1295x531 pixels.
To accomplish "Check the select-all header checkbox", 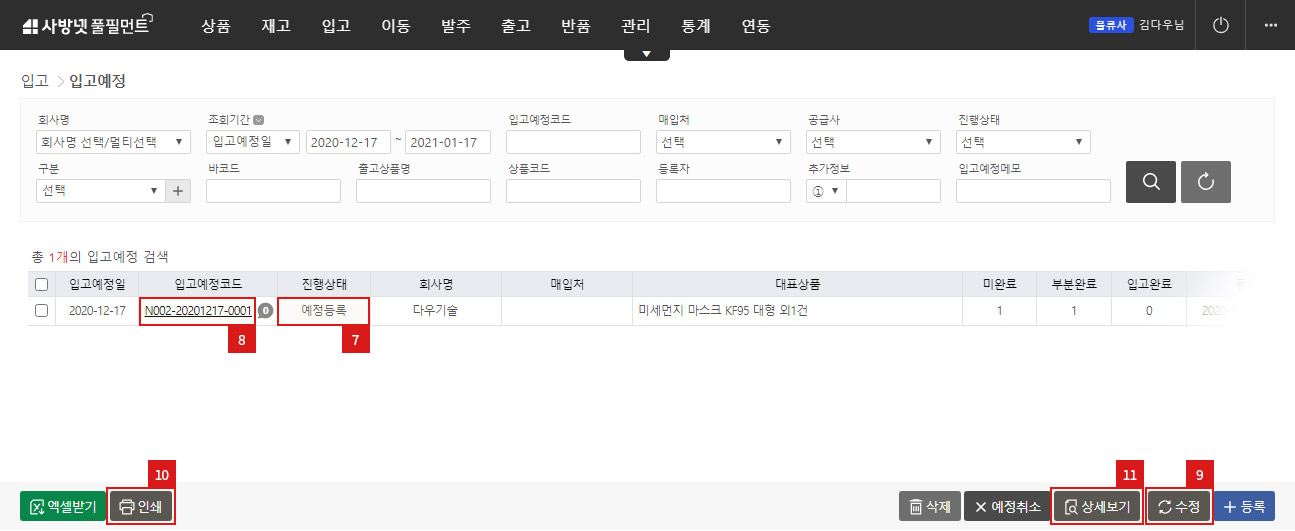I will tap(41, 284).
